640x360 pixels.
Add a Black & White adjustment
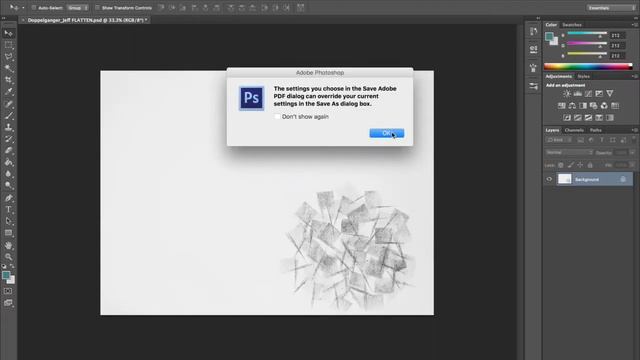click(x=583, y=106)
